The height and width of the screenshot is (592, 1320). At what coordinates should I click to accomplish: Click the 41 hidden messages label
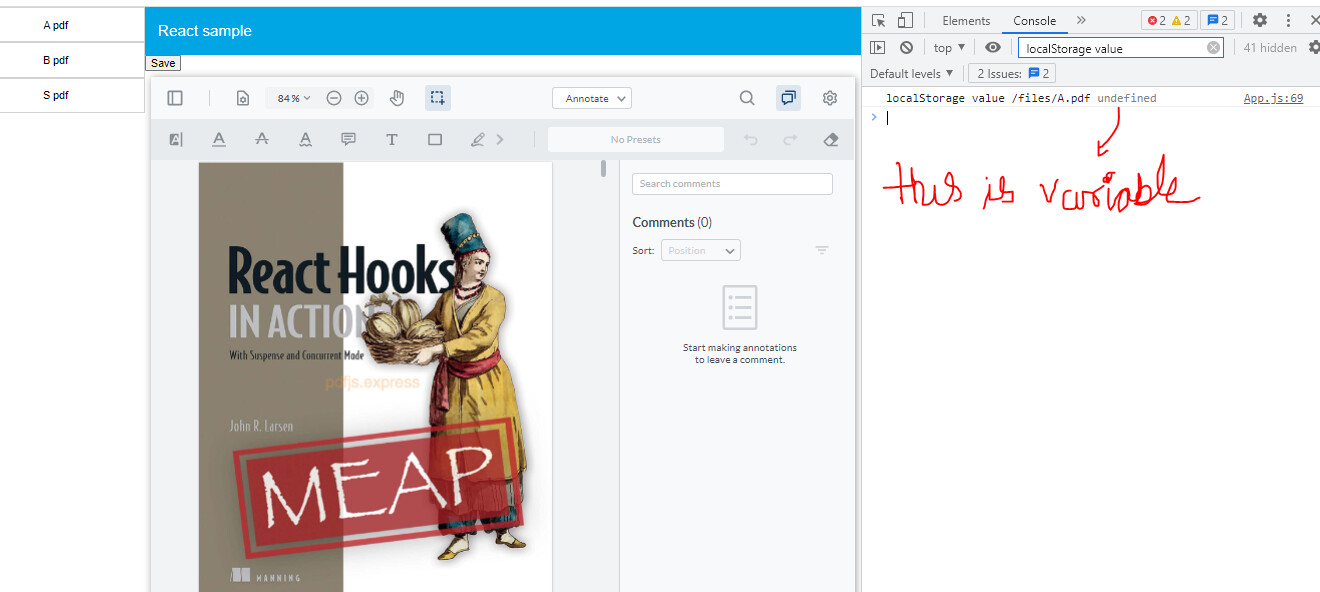point(1270,48)
